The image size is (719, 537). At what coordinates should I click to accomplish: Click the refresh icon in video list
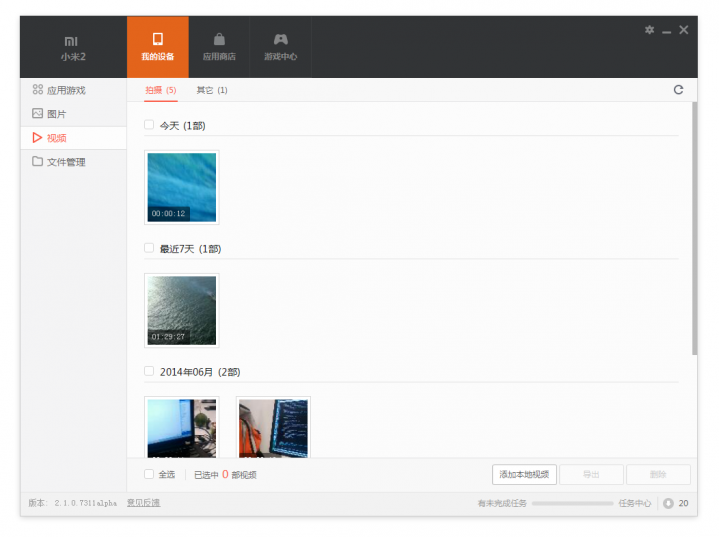coord(678,90)
